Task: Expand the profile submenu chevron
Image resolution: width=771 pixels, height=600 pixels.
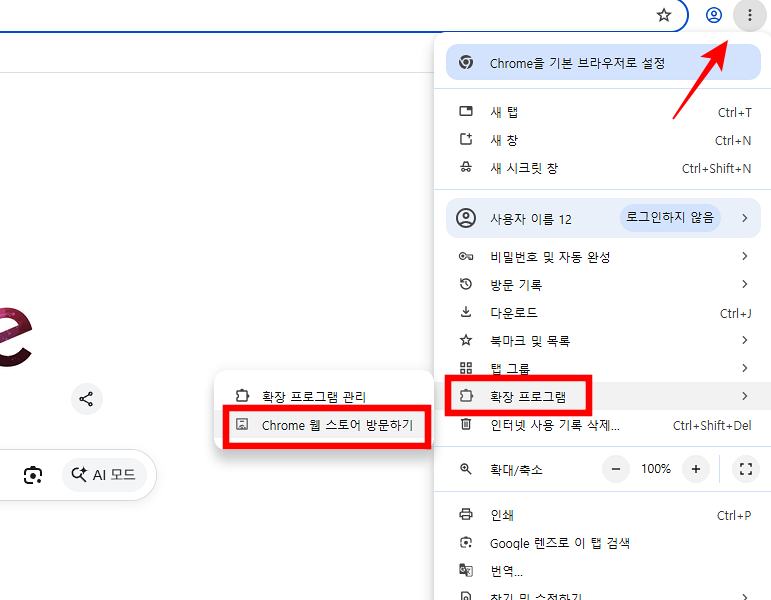Action: pyautogui.click(x=744, y=218)
